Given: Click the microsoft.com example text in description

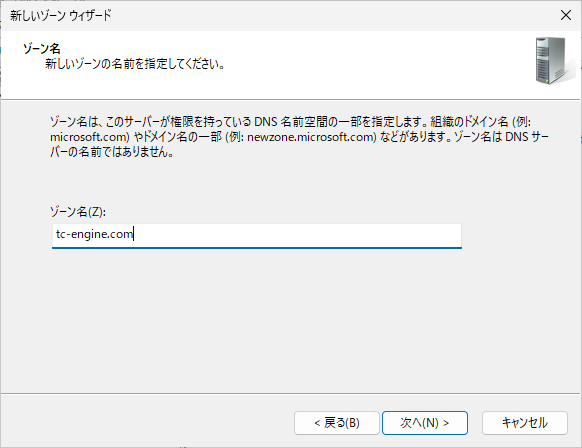Looking at the screenshot, I should [90, 137].
